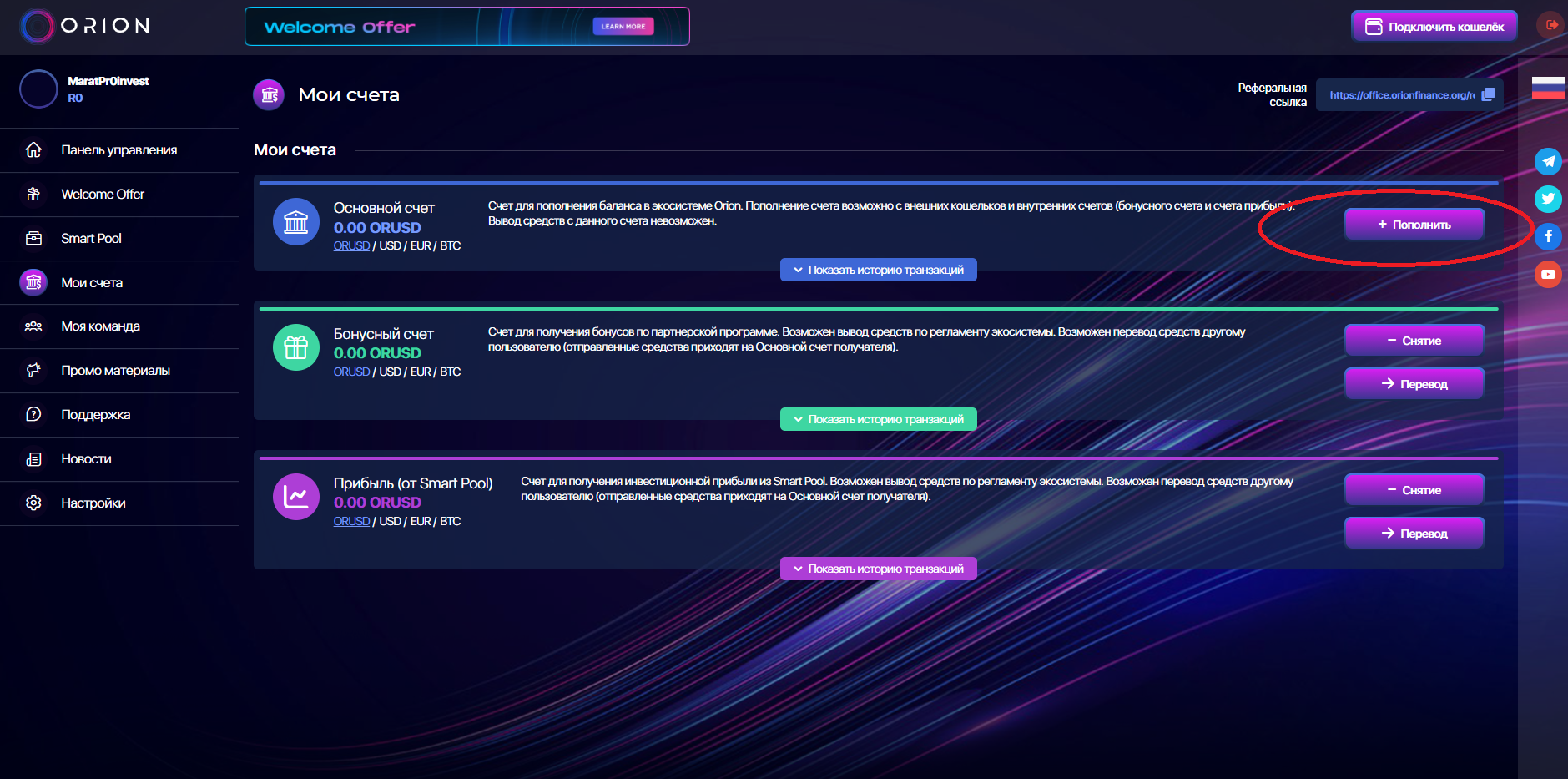Click the Реферальная ссылка label
This screenshot has width=1568, height=779.
tap(1272, 95)
